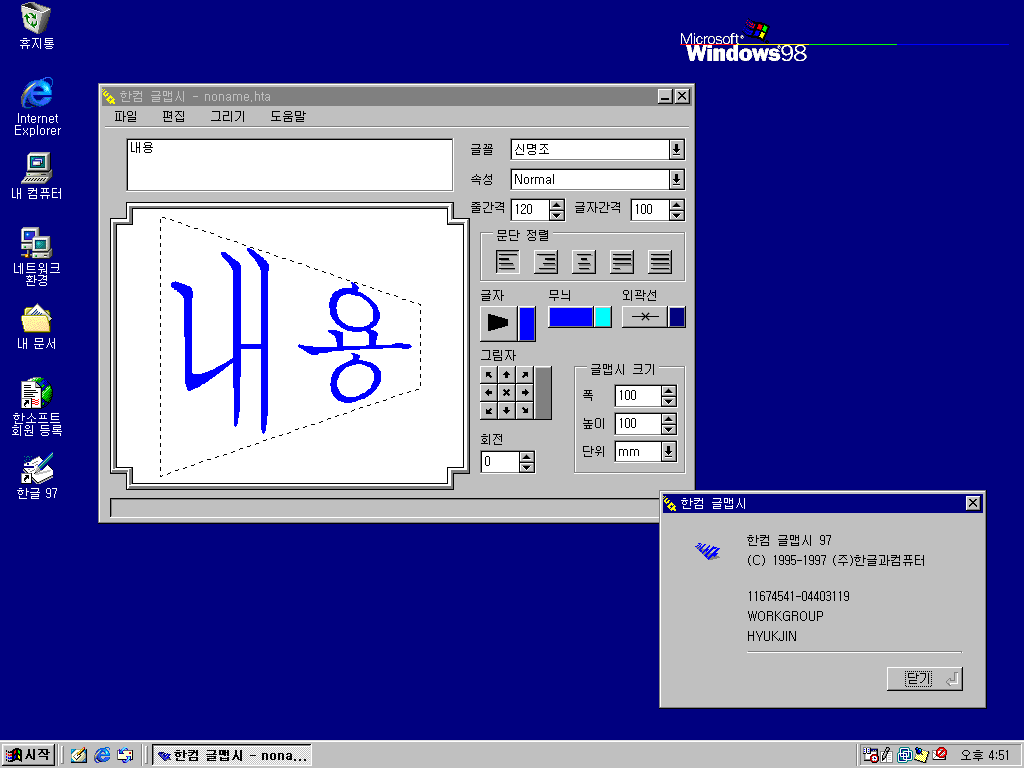
Task: Increase 높이 height value
Action: point(669,419)
